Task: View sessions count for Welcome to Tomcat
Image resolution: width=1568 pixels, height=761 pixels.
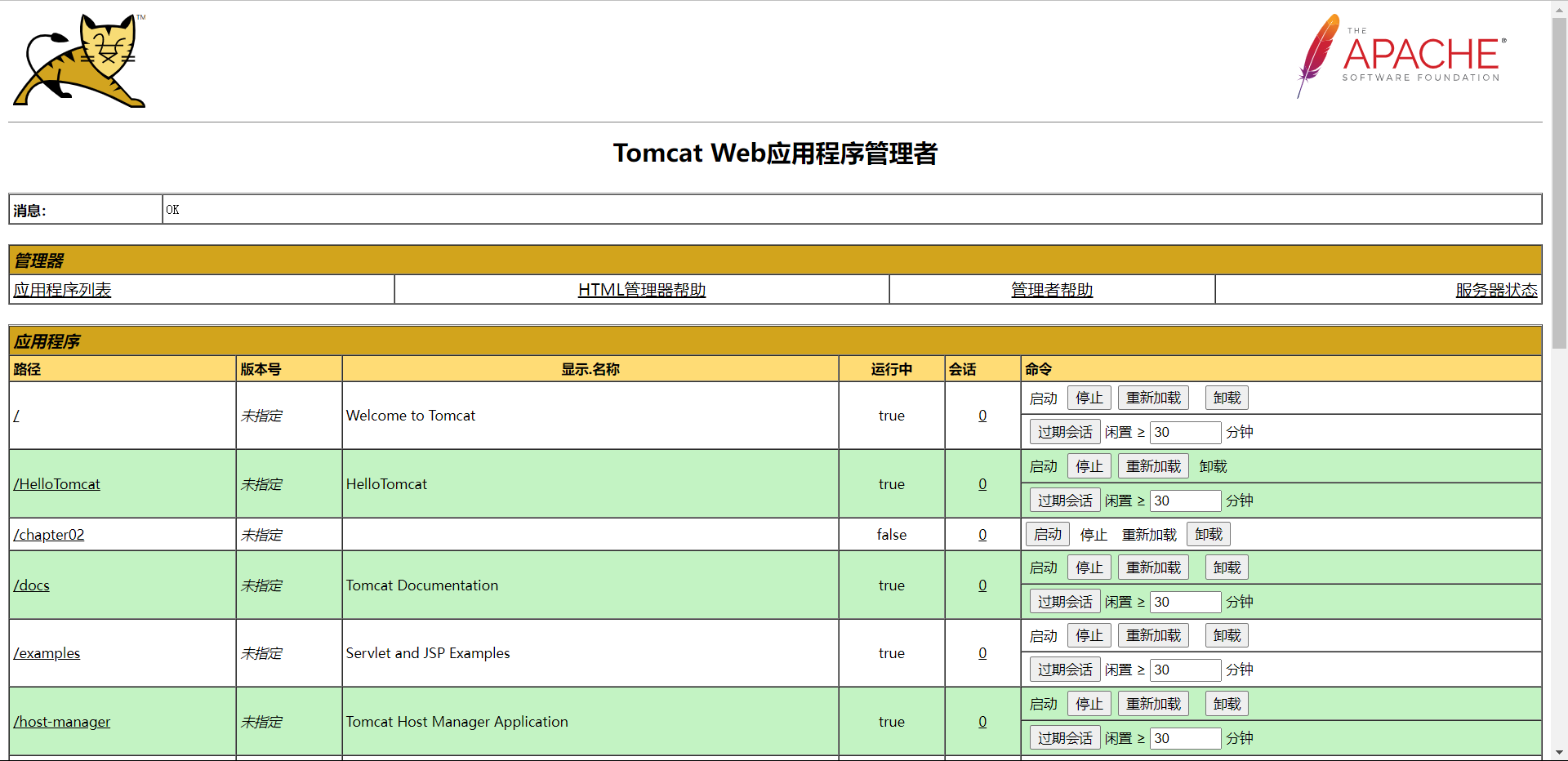Action: (982, 416)
